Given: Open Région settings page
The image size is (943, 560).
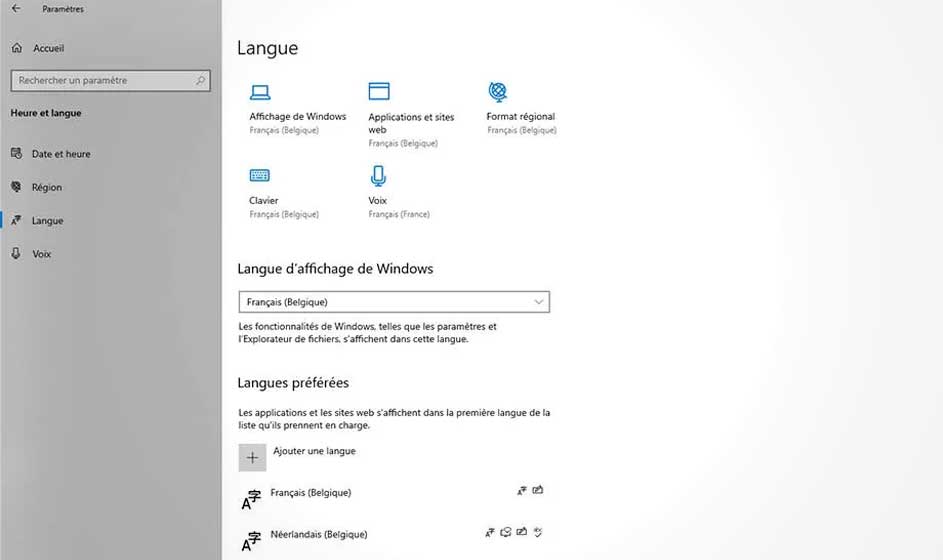Looking at the screenshot, I should (x=47, y=187).
